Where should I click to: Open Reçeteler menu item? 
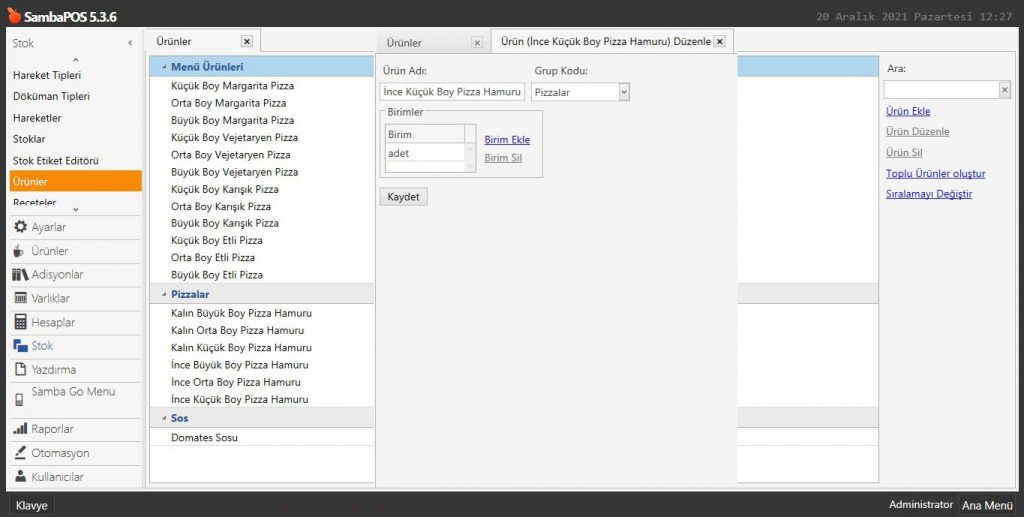point(35,202)
